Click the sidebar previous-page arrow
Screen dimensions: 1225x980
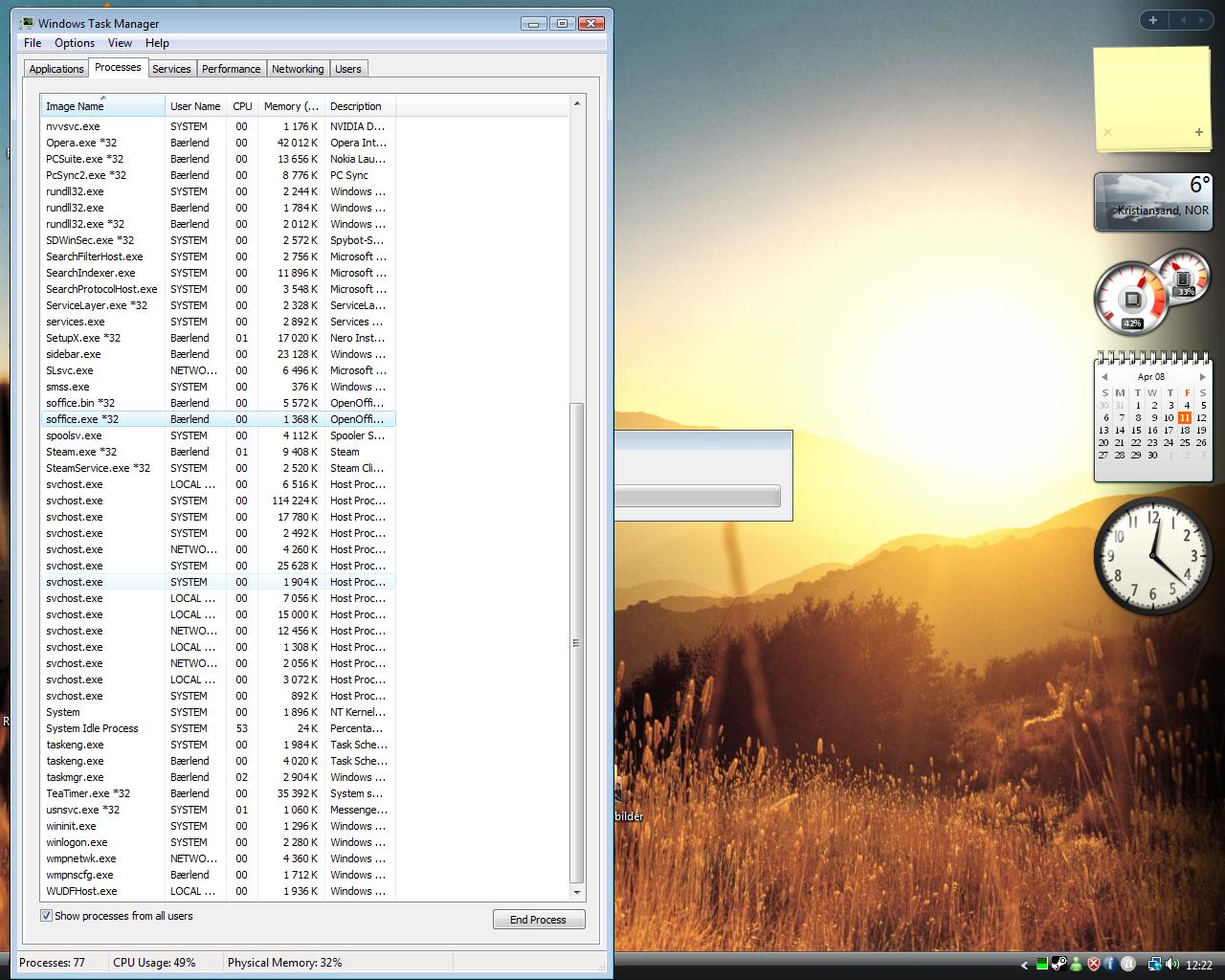click(x=1183, y=19)
